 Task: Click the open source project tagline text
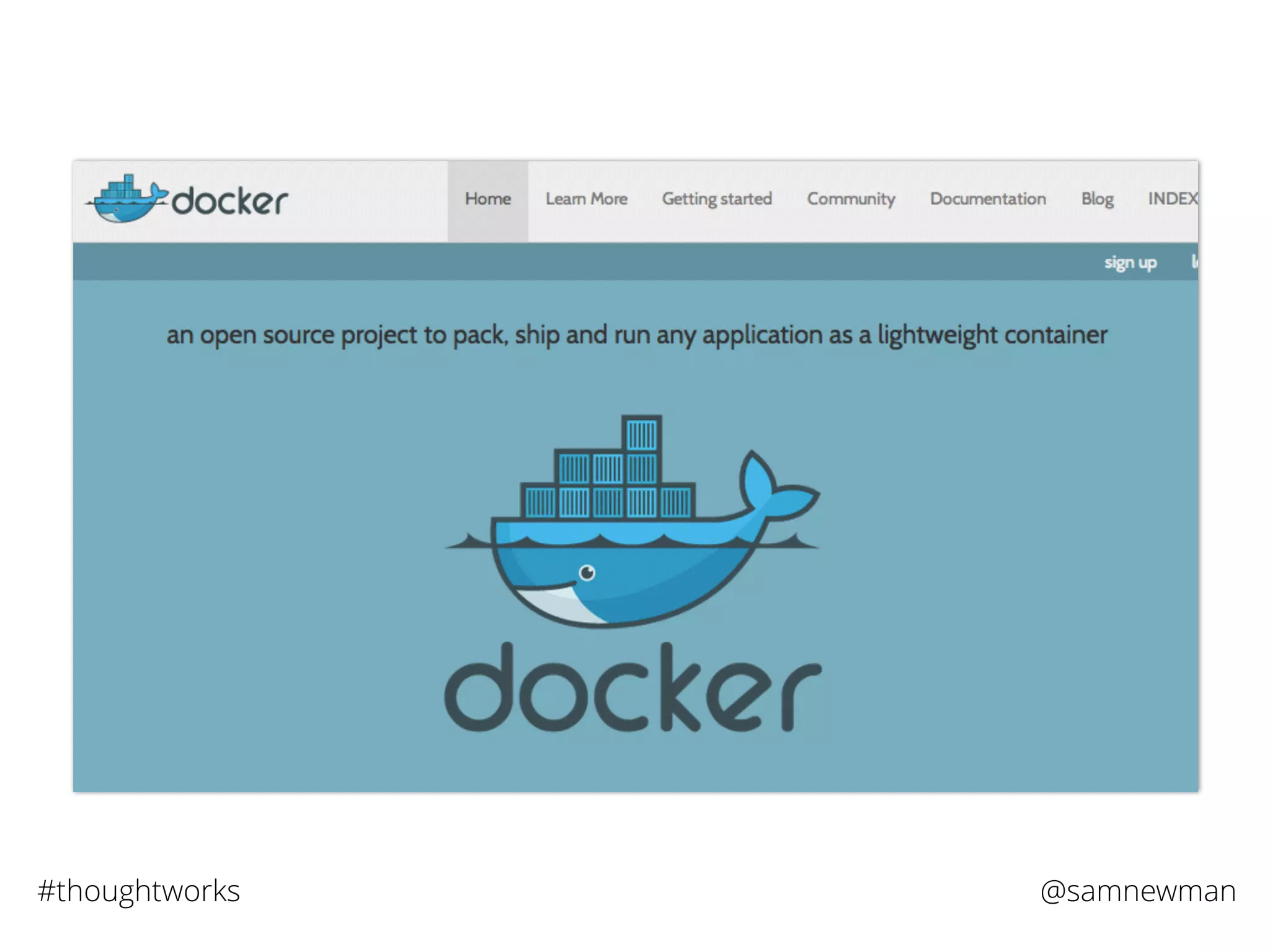[636, 335]
